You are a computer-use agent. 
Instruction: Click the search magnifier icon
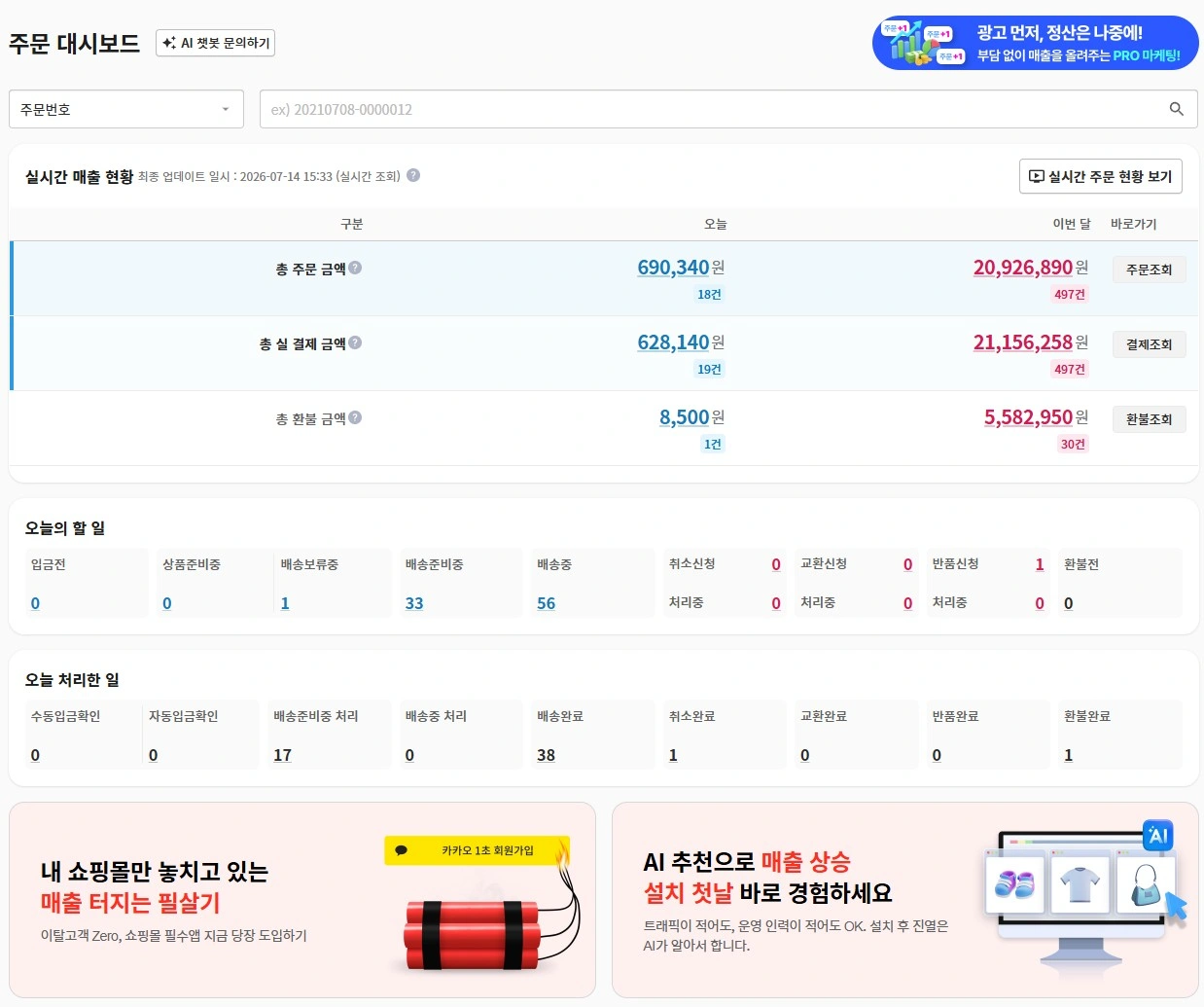pos(1176,109)
